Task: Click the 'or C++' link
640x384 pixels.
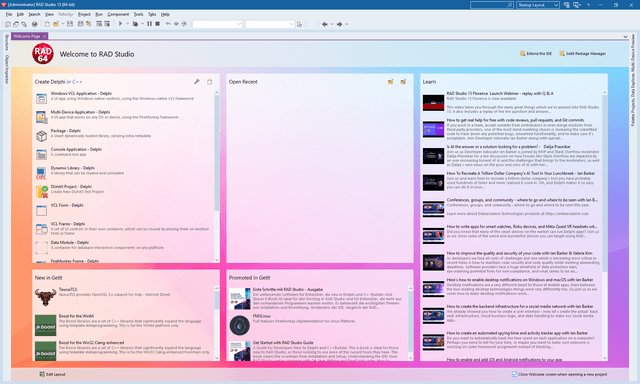Action: (74, 82)
